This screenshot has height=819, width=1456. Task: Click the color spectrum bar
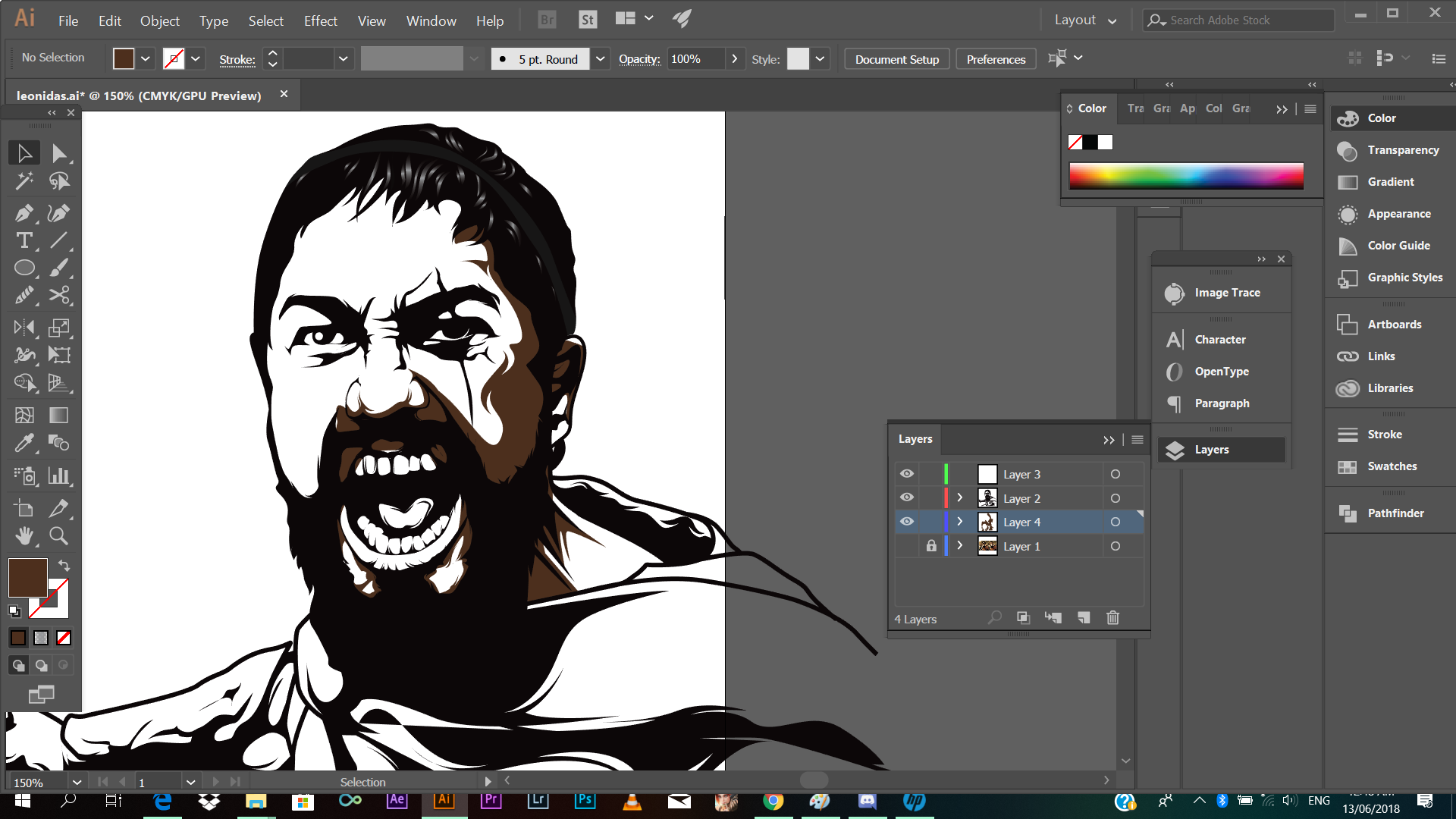pyautogui.click(x=1186, y=176)
